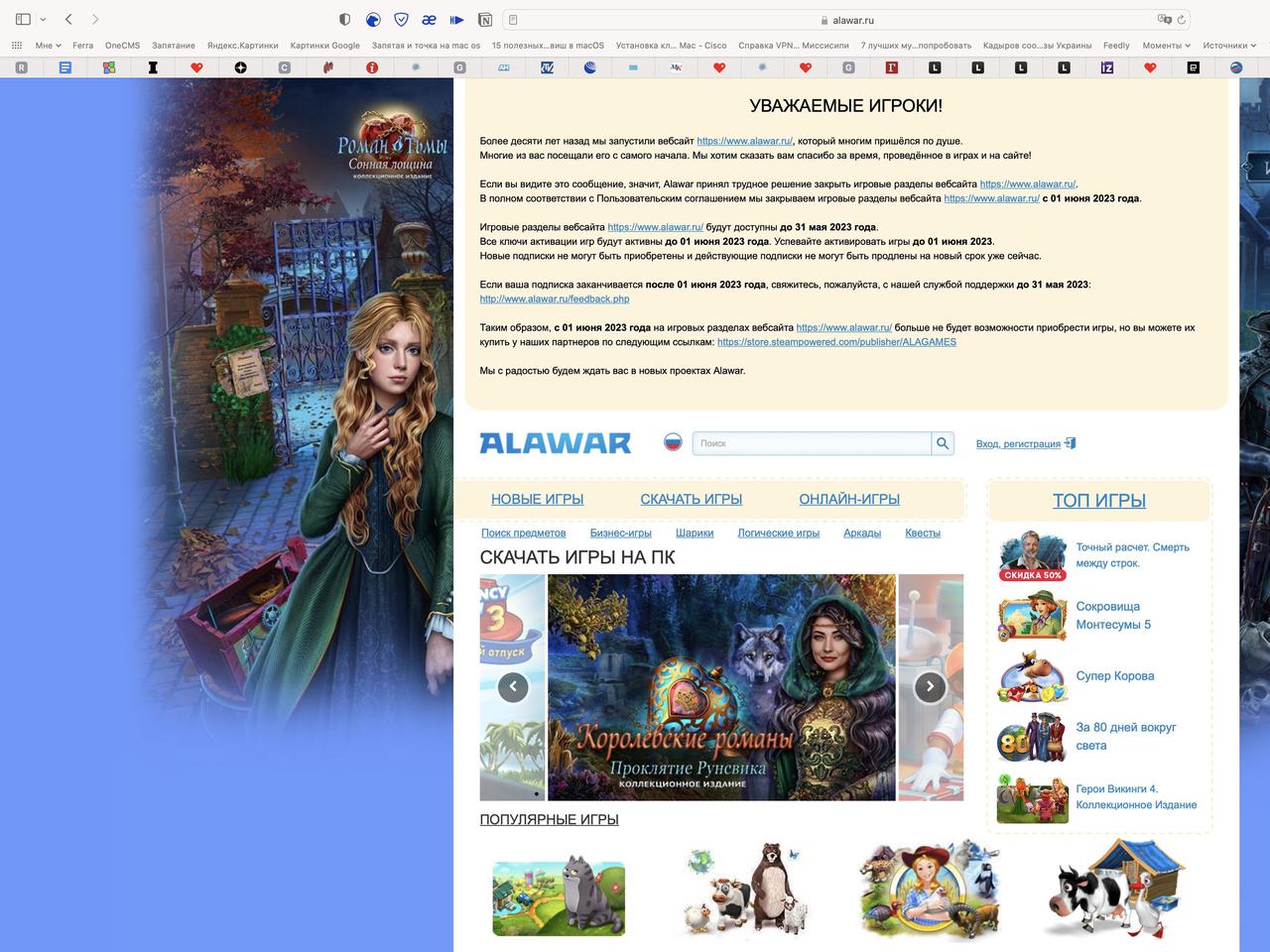1270x952 pixels.
Task: Switch to the blue document pinned tab
Action: pyautogui.click(x=64, y=67)
